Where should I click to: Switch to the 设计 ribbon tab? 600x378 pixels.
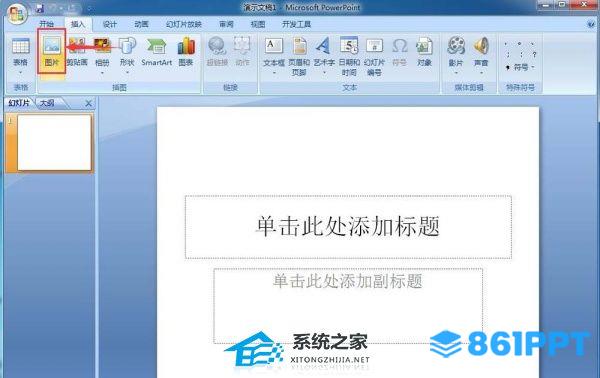pyautogui.click(x=109, y=24)
